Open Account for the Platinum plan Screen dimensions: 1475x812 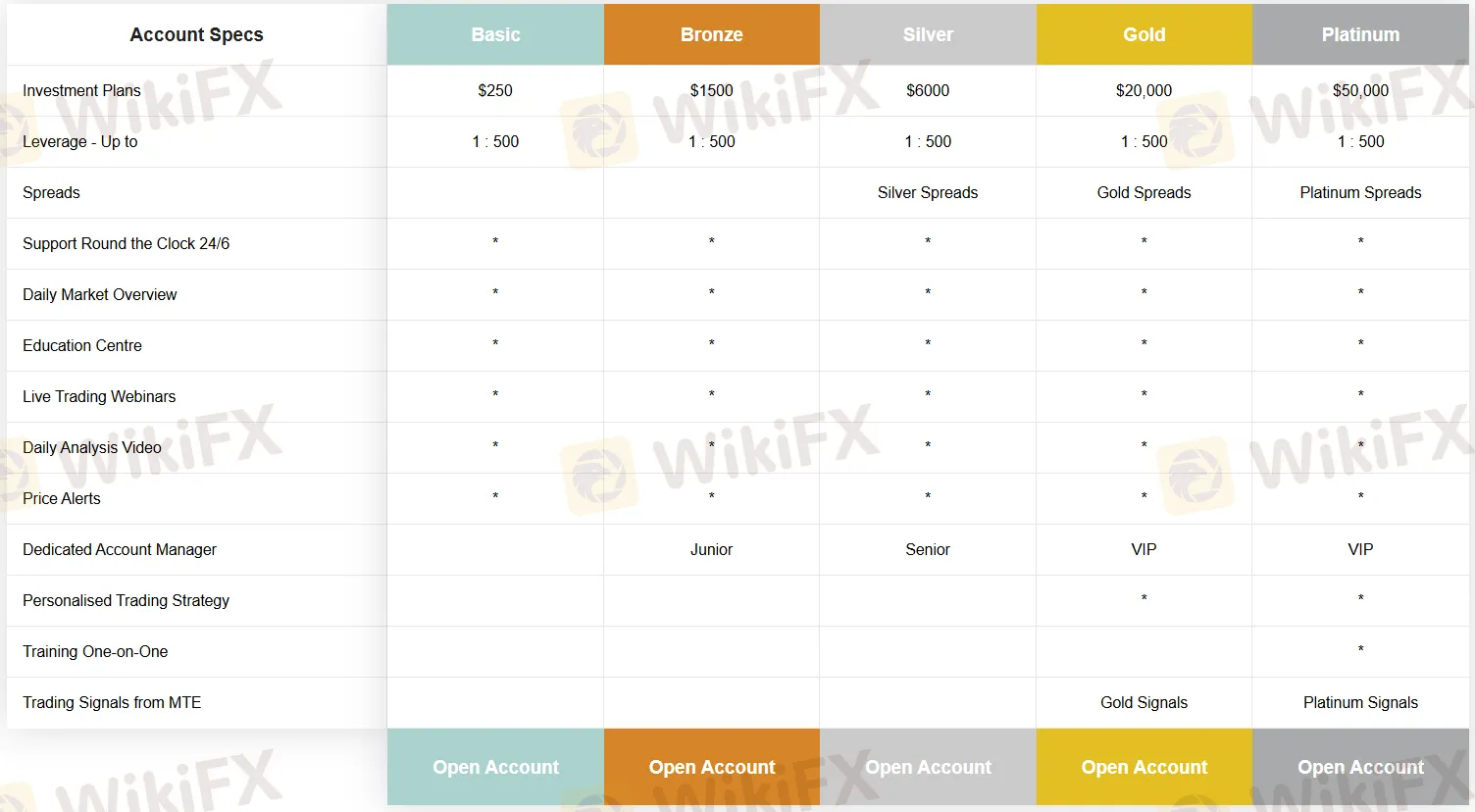[1360, 767]
